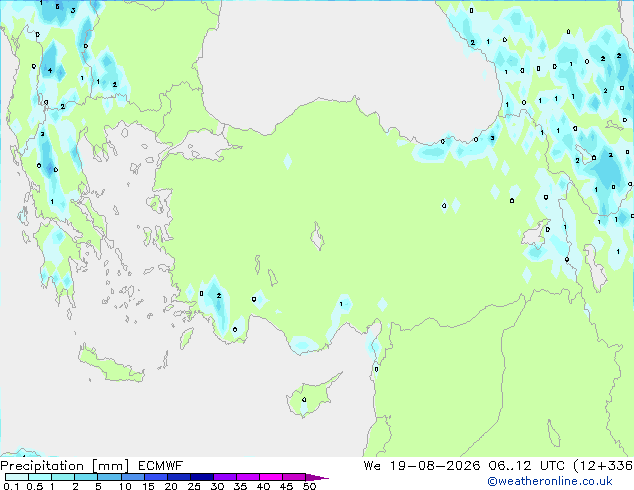Open the weatheronline.co.uk link
This screenshot has width=634, height=490.
pos(550,481)
